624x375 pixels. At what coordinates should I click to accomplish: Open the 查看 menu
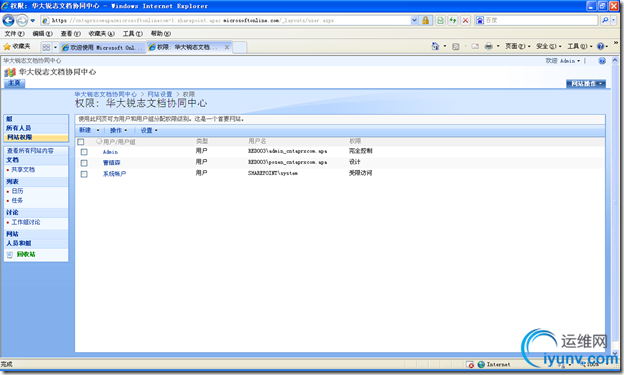70,34
